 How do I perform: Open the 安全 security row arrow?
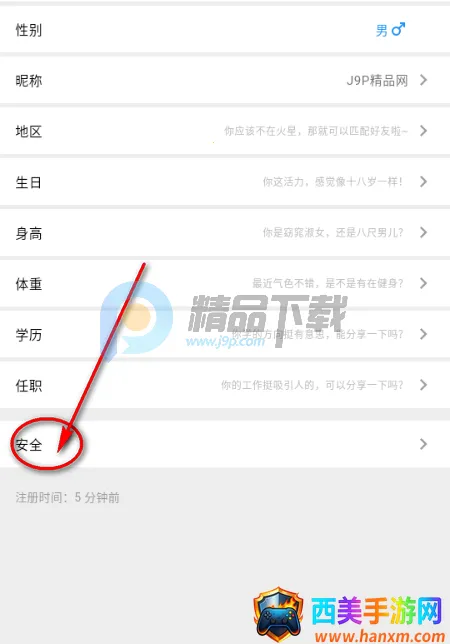[x=423, y=444]
